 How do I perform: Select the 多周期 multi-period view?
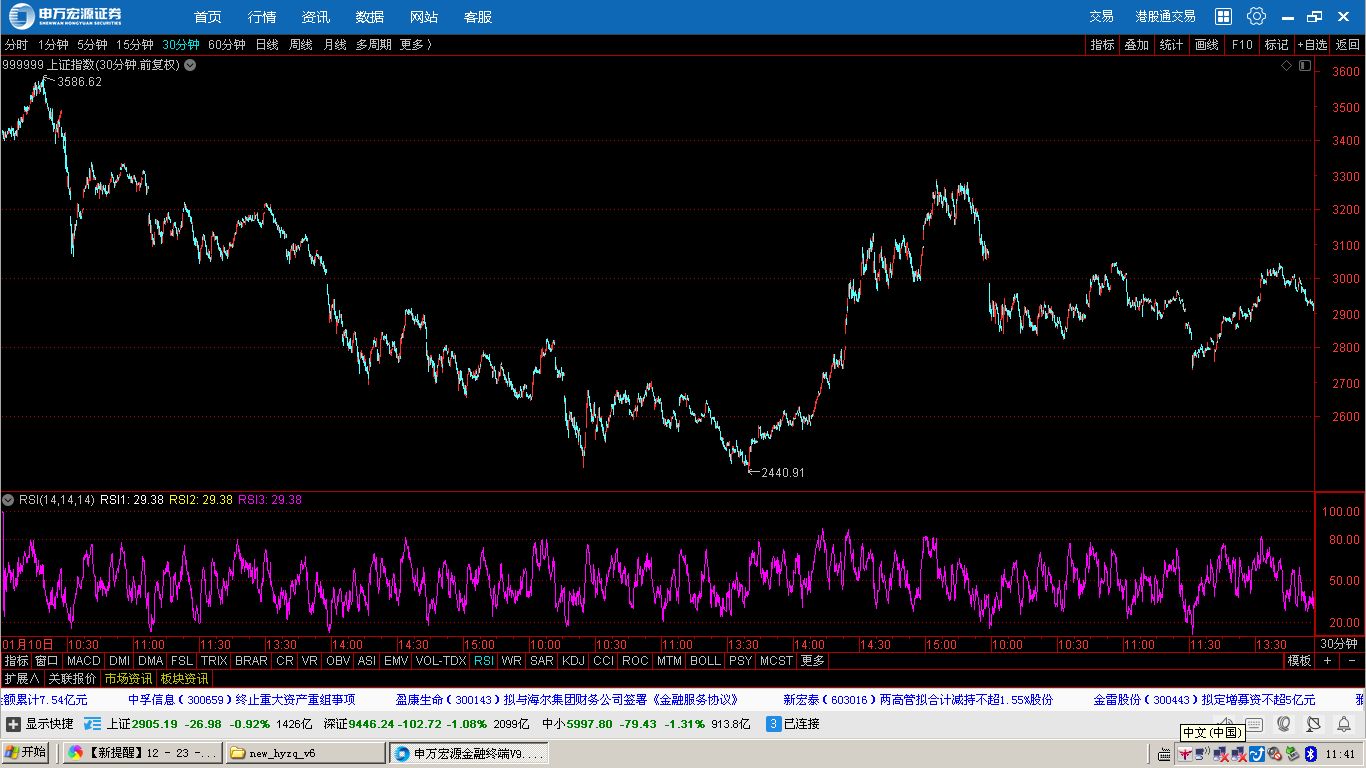point(374,45)
